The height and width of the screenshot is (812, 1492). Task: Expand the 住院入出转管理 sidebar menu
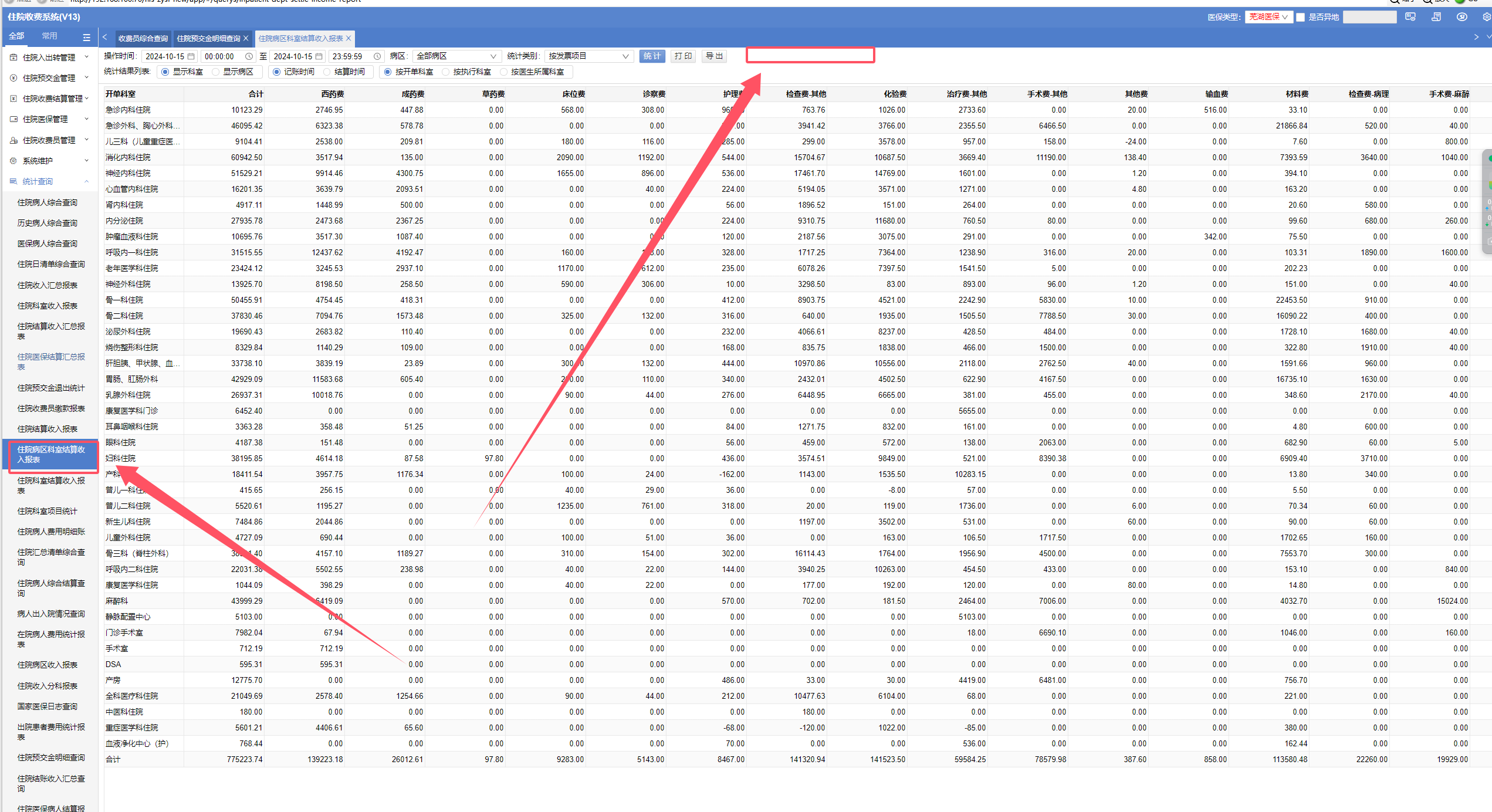point(49,57)
